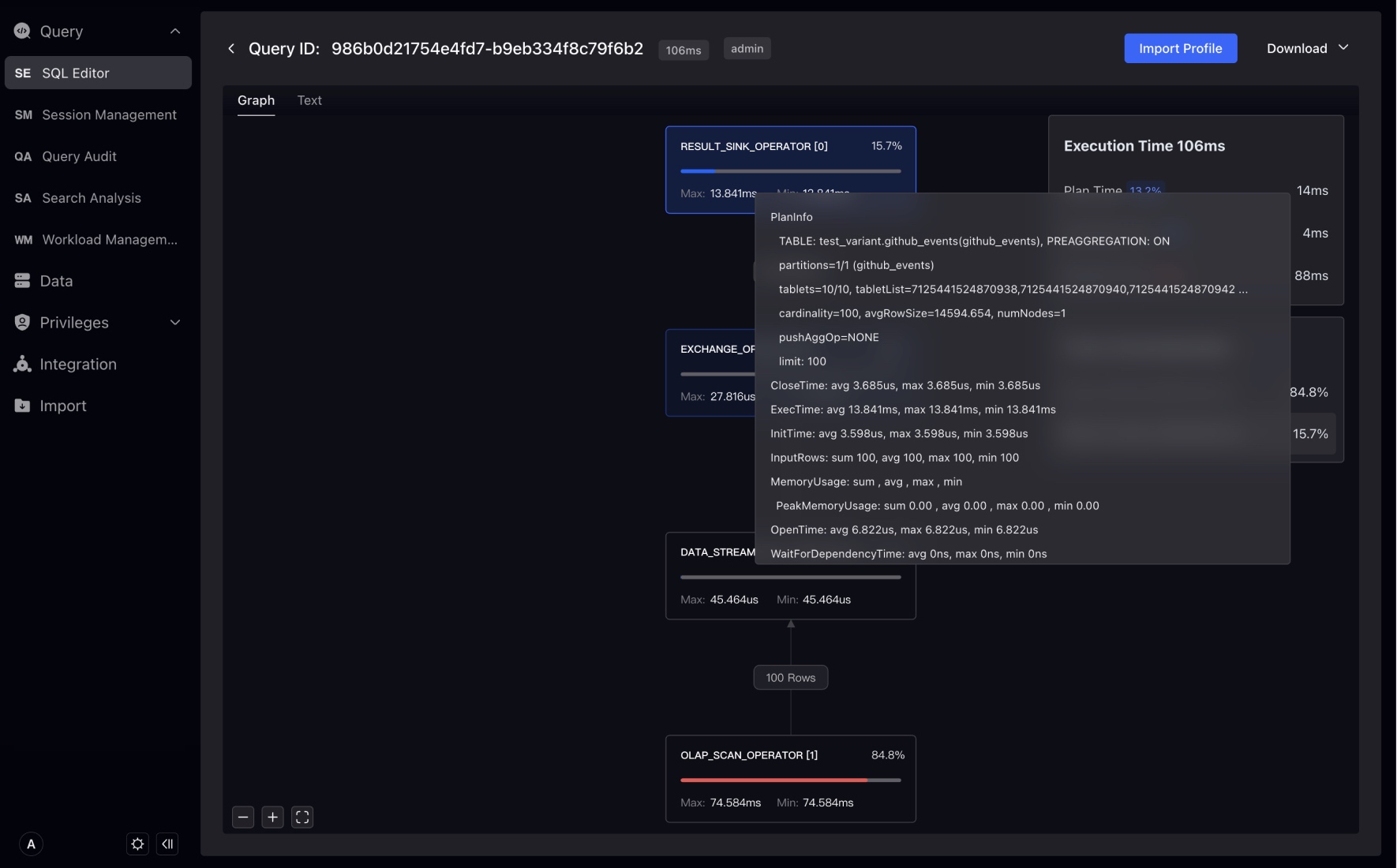Open the Import section
The height and width of the screenshot is (868, 1397).
pyautogui.click(x=62, y=406)
